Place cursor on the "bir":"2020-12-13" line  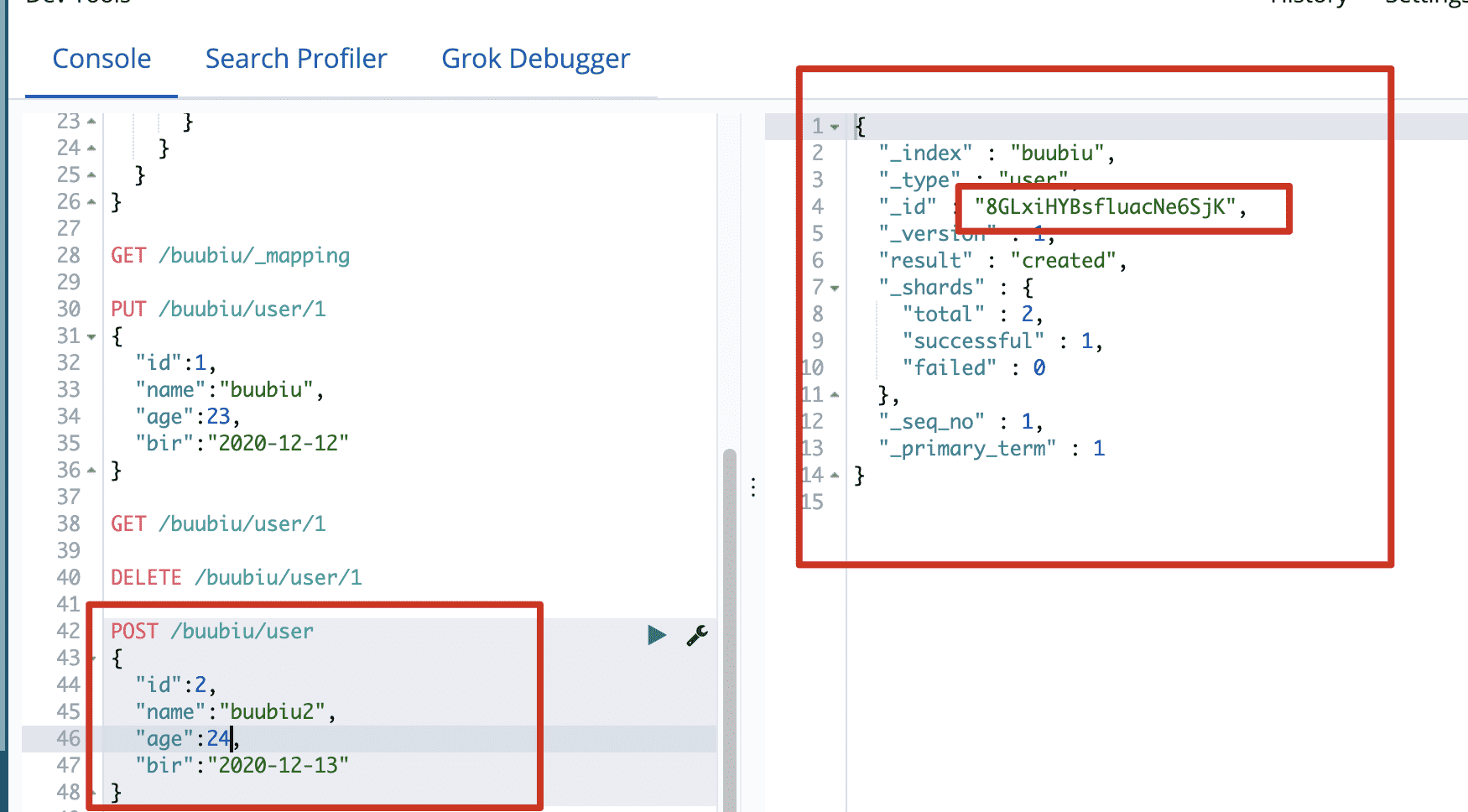pyautogui.click(x=242, y=766)
